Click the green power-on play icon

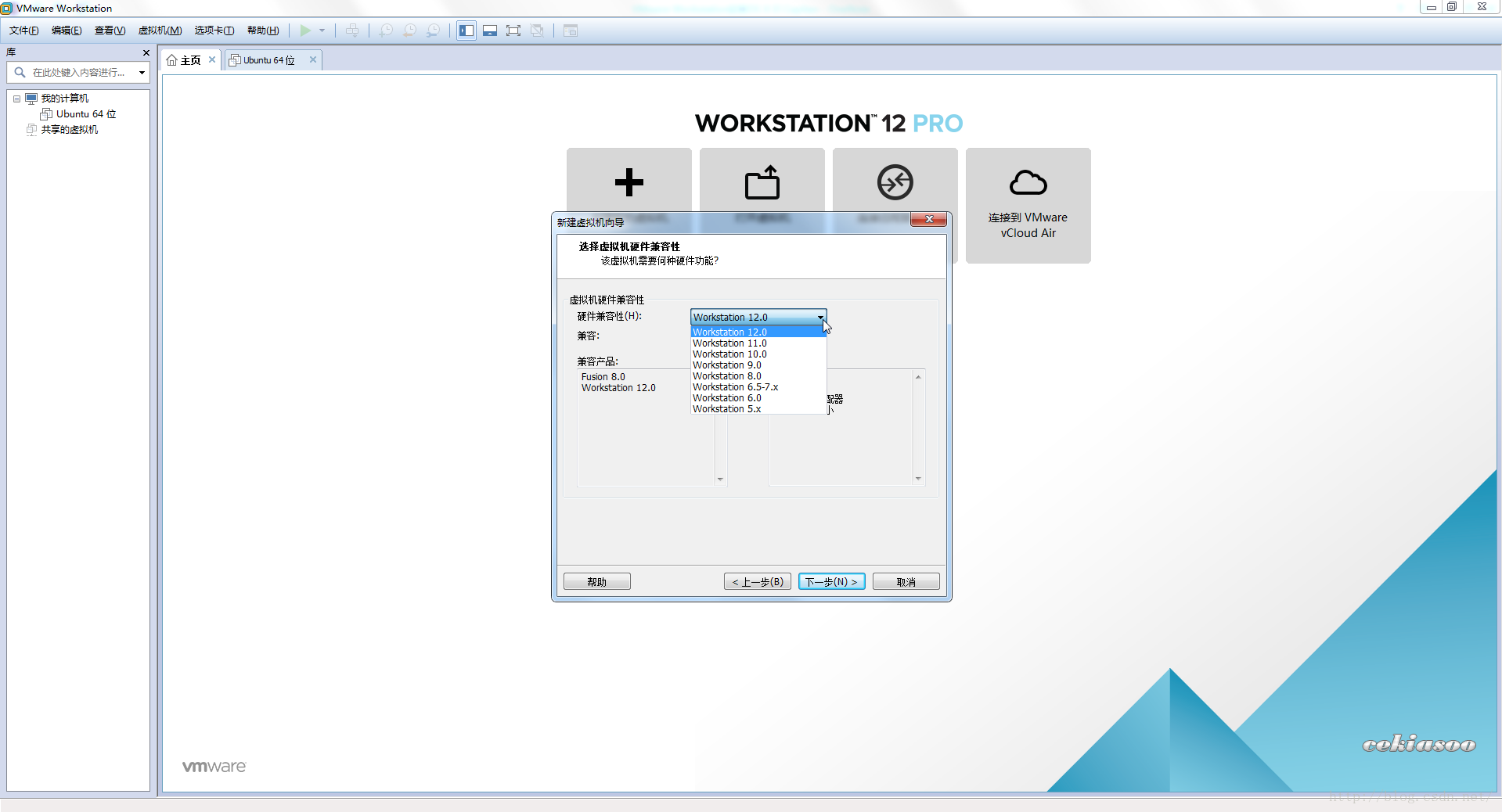point(305,31)
